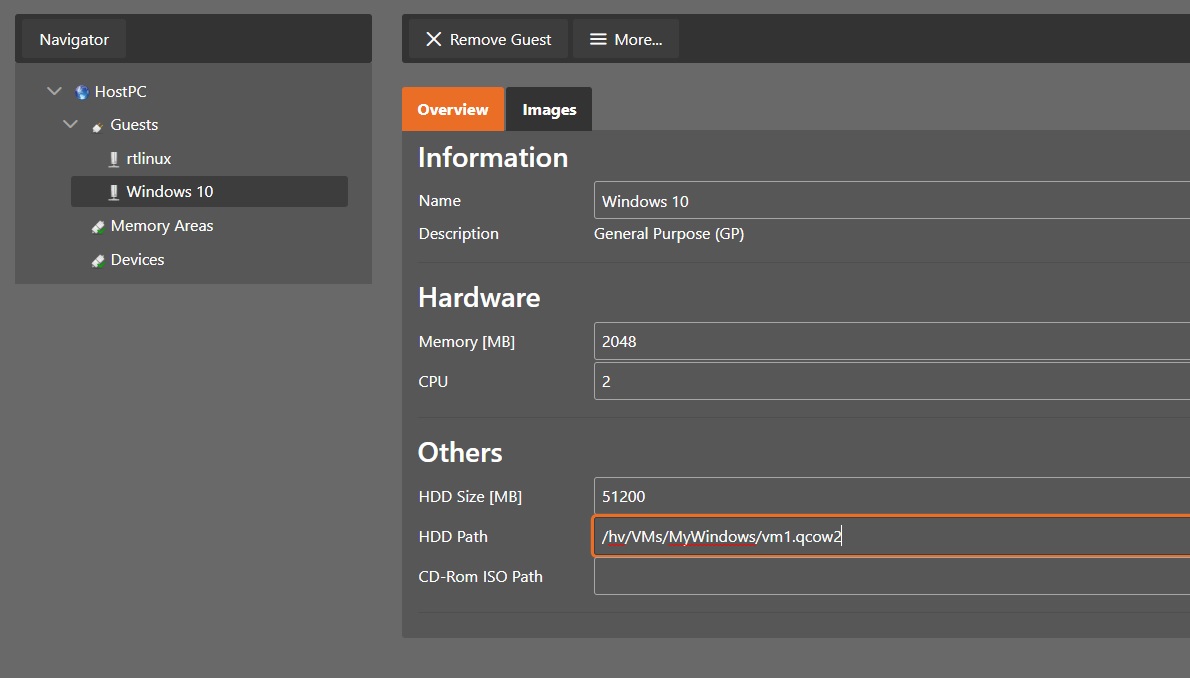
Task: Click the X icon on Remove Guest
Action: click(x=433, y=39)
